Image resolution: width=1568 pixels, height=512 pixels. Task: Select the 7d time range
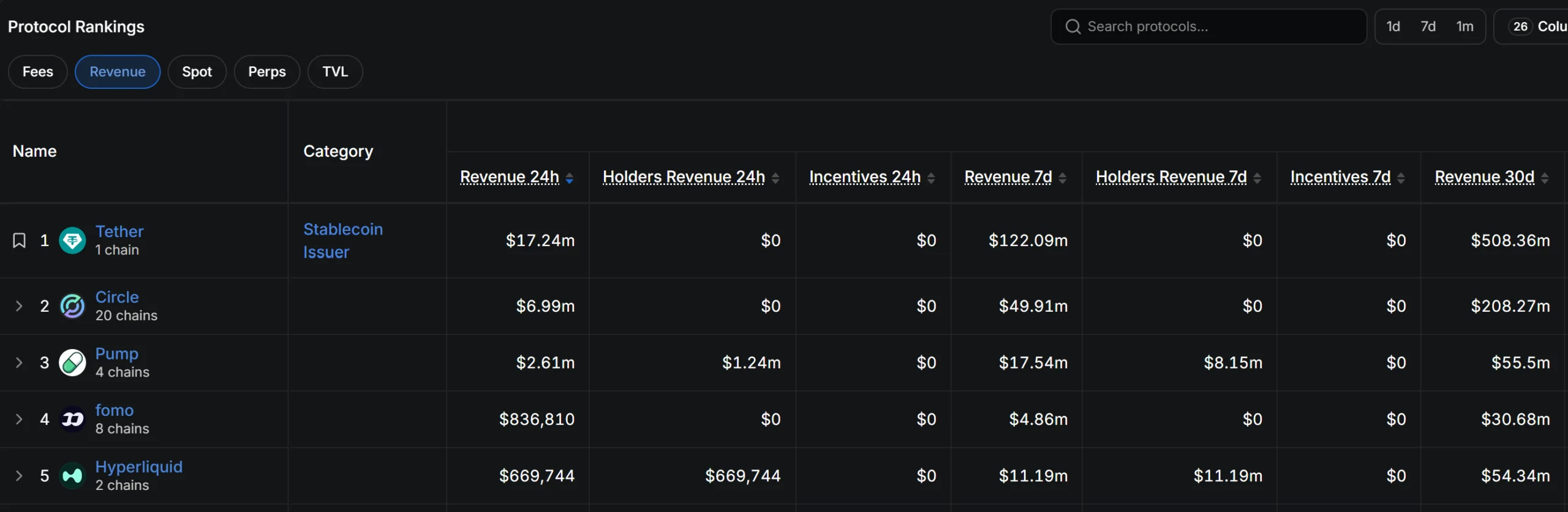coord(1428,26)
